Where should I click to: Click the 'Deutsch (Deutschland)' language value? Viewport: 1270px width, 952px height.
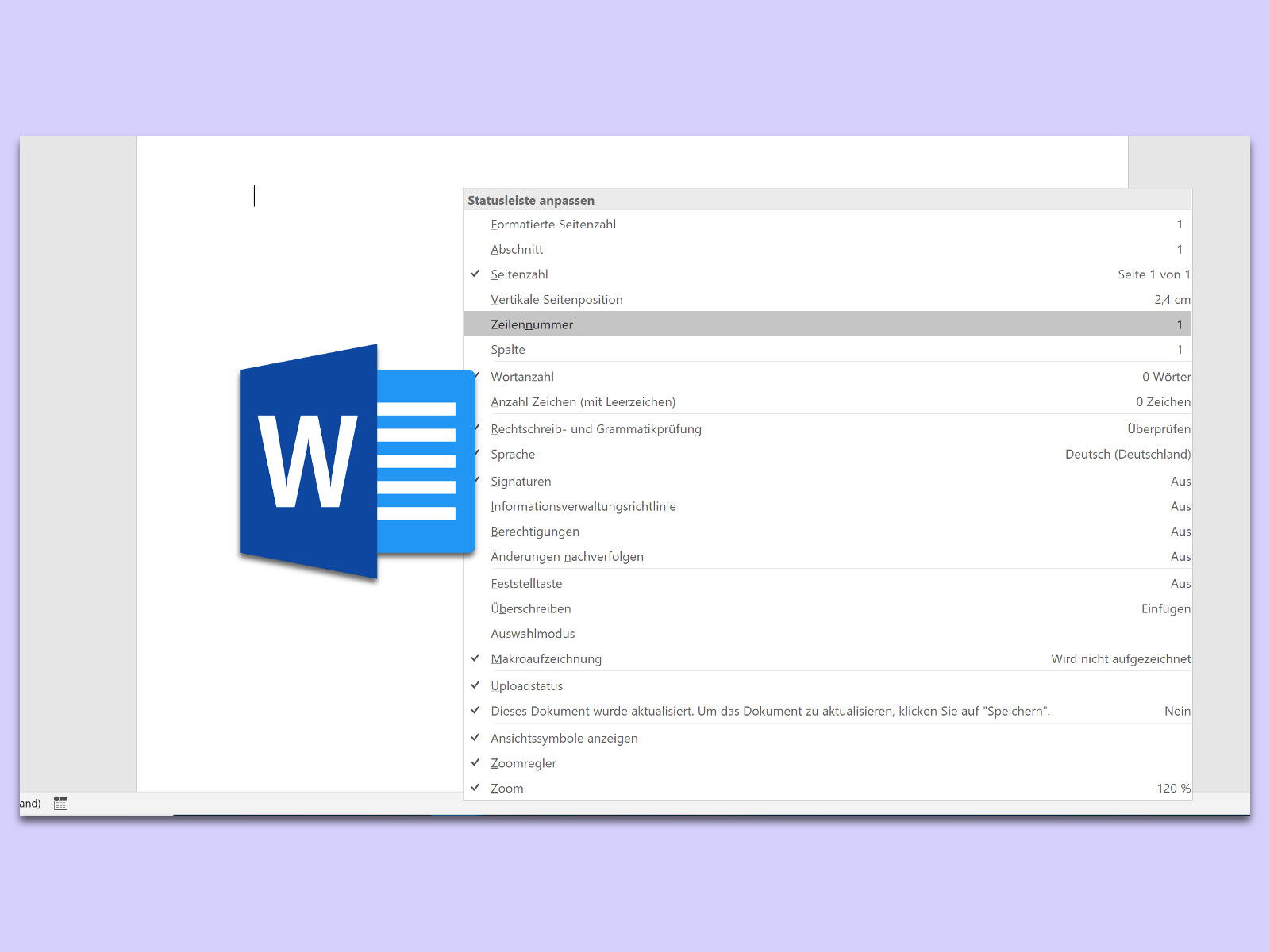point(1128,455)
